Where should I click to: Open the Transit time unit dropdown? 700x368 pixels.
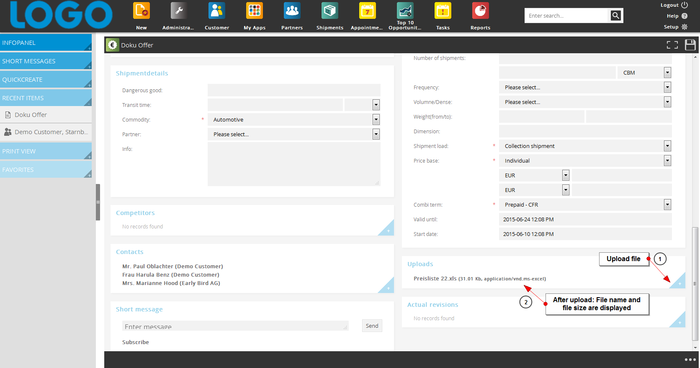click(x=376, y=105)
